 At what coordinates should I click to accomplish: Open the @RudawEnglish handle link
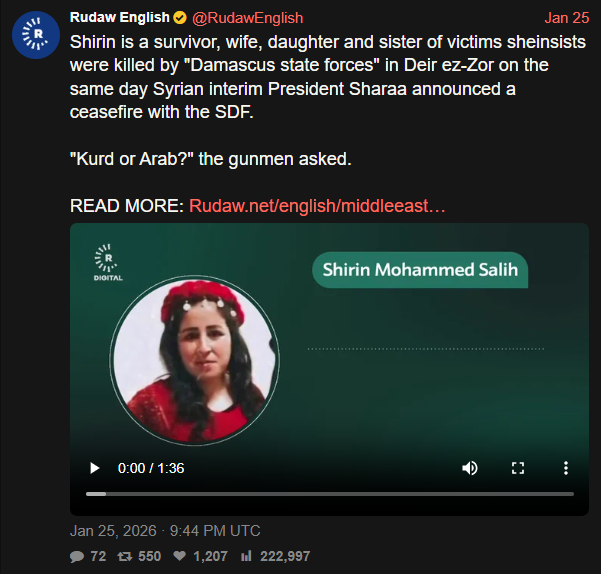click(248, 18)
